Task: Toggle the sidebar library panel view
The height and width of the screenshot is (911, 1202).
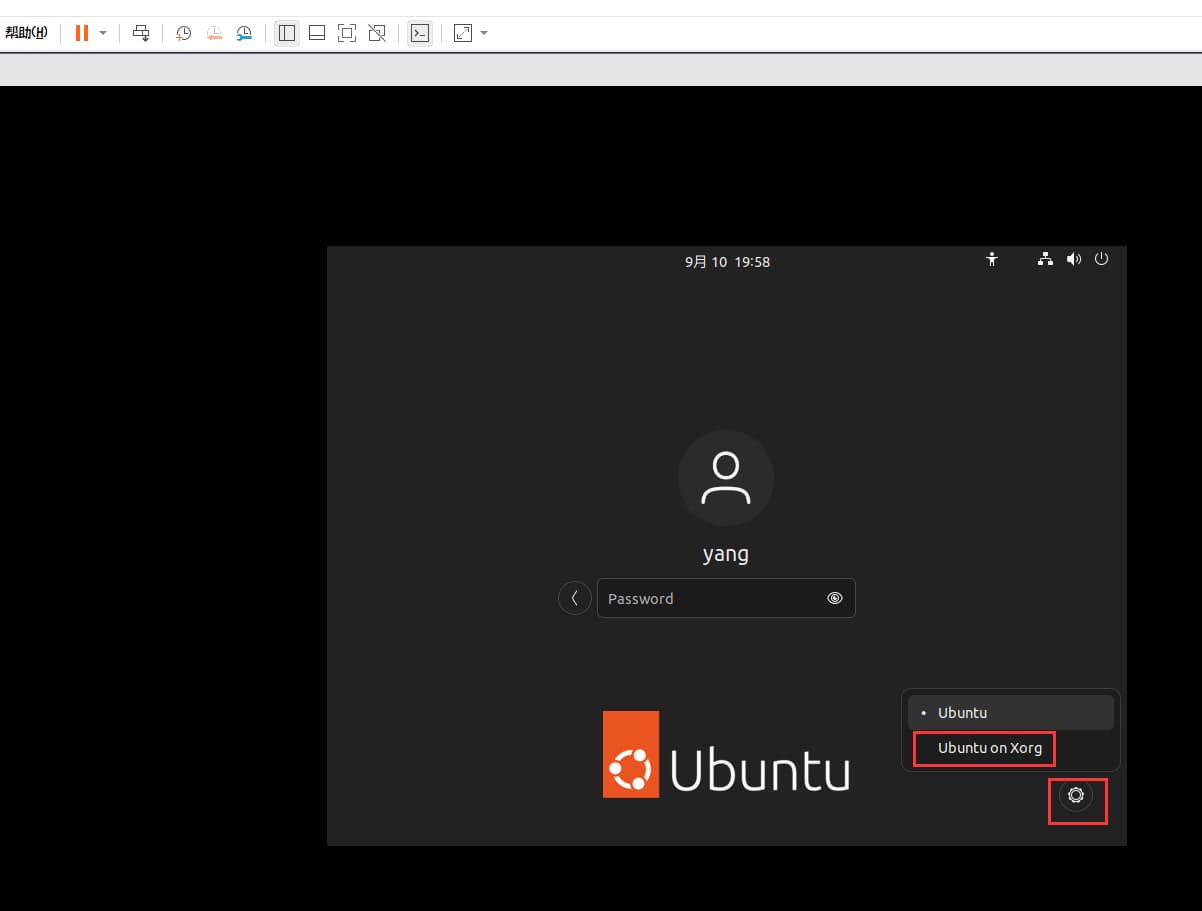Action: pos(287,33)
